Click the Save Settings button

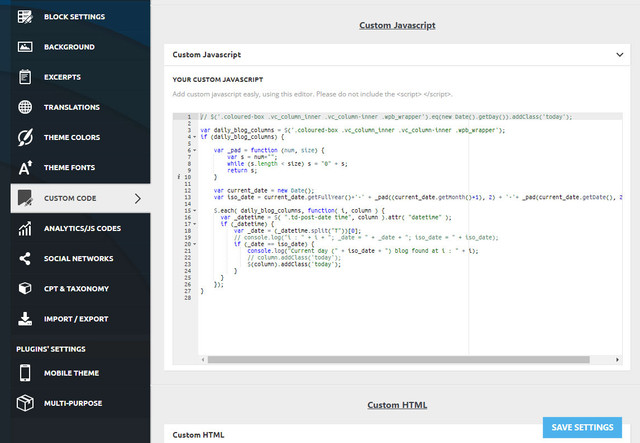pyautogui.click(x=582, y=427)
